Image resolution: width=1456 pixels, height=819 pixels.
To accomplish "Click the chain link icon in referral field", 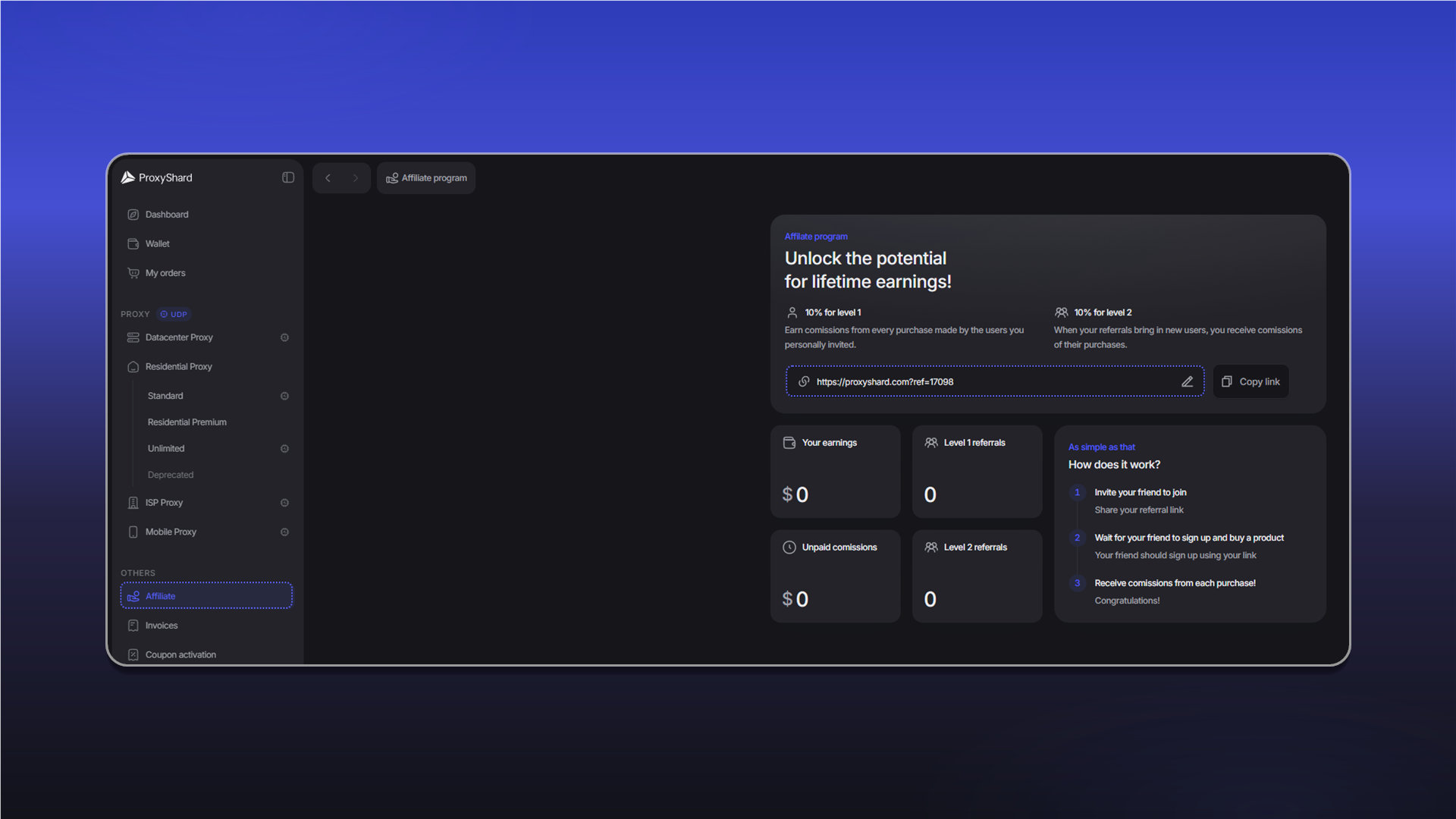I will (x=804, y=381).
